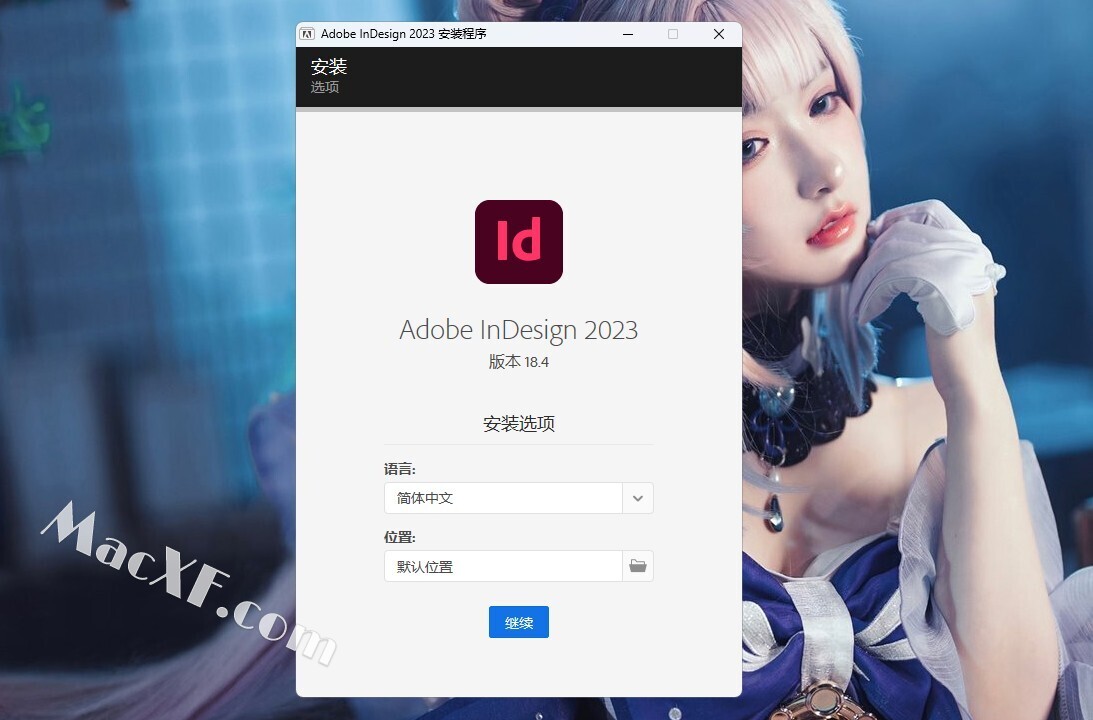Click the InDesign Id logo icon

pos(519,242)
